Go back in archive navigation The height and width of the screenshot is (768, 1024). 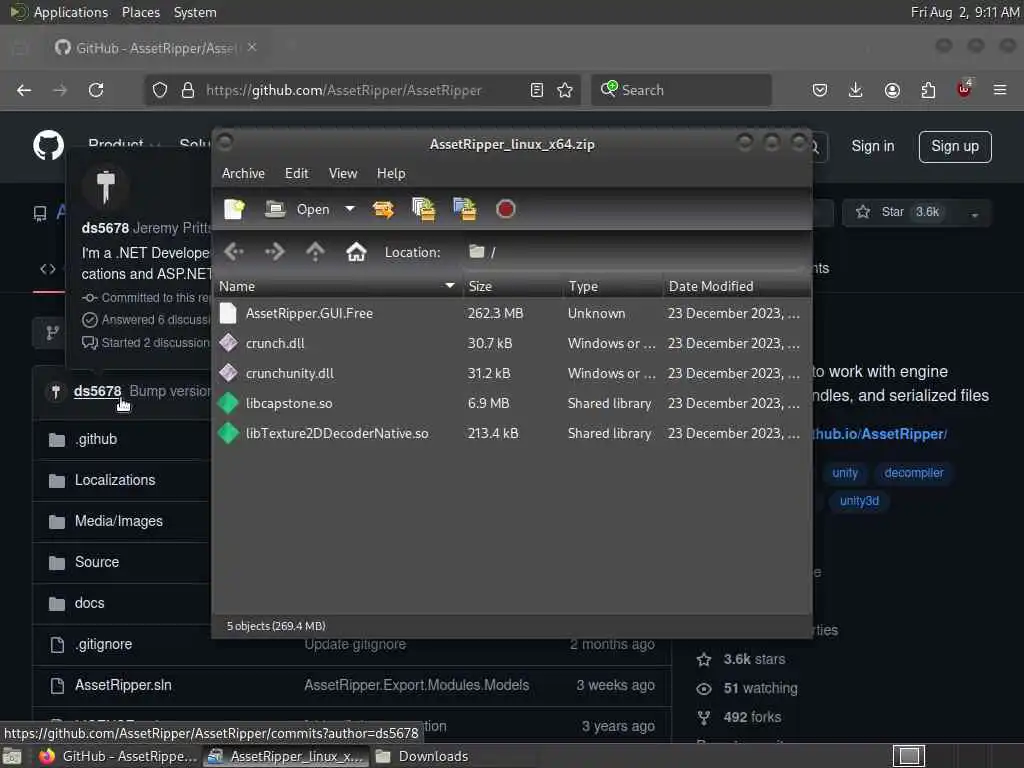234,251
